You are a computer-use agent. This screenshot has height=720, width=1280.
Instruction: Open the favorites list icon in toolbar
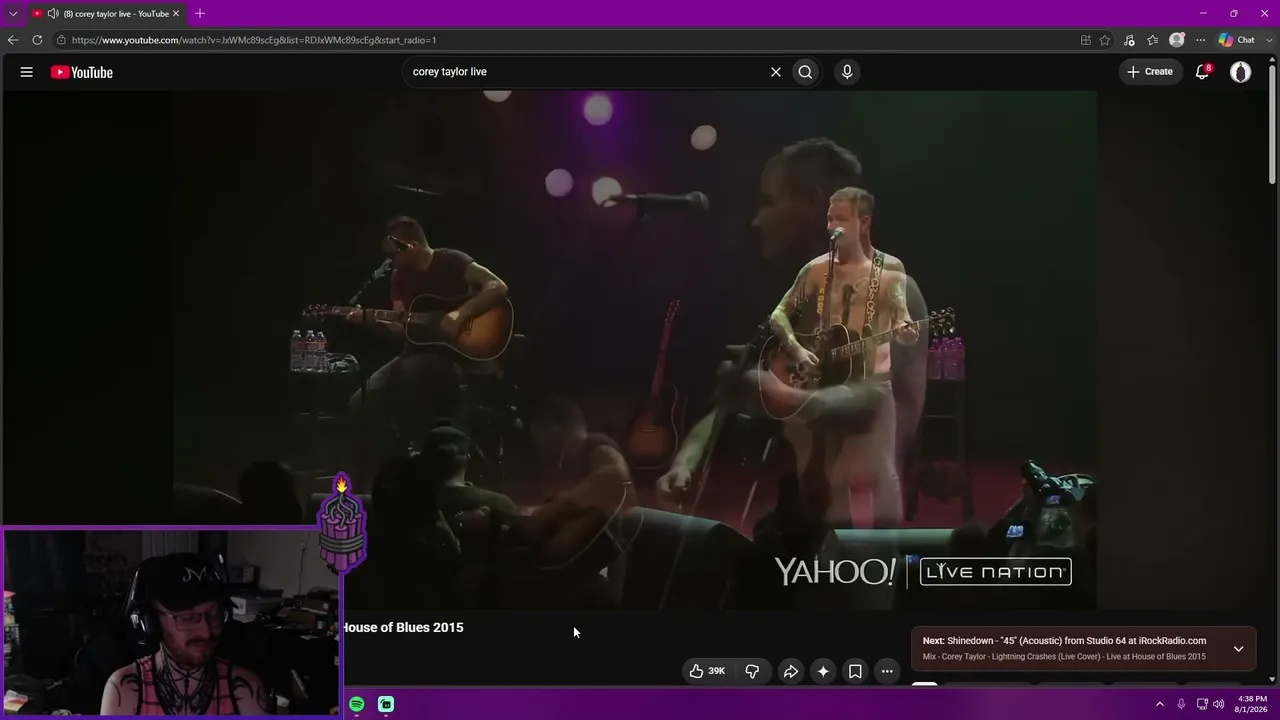click(x=1153, y=40)
